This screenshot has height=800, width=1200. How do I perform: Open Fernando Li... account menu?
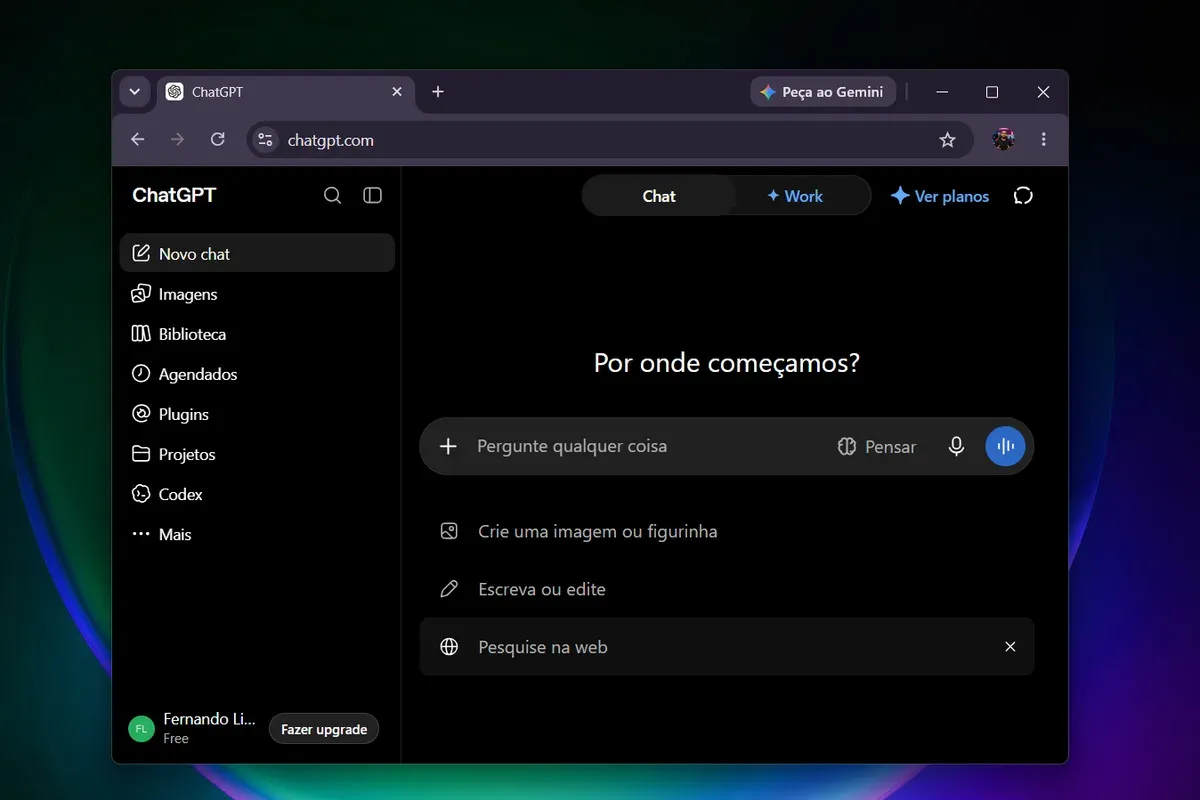(x=193, y=728)
